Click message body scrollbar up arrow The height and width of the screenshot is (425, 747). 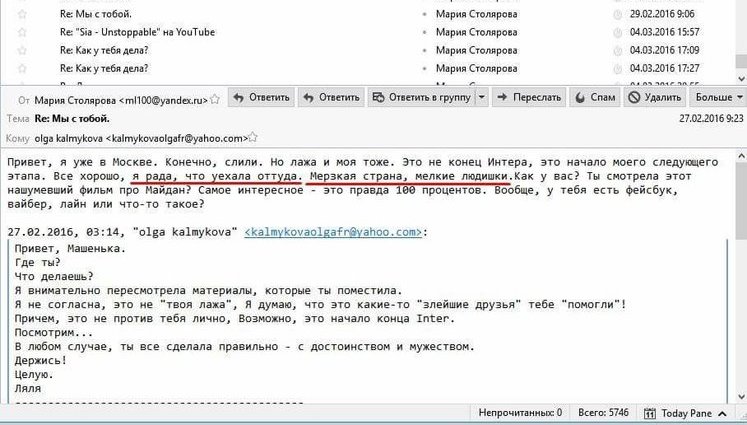pyautogui.click(x=741, y=156)
